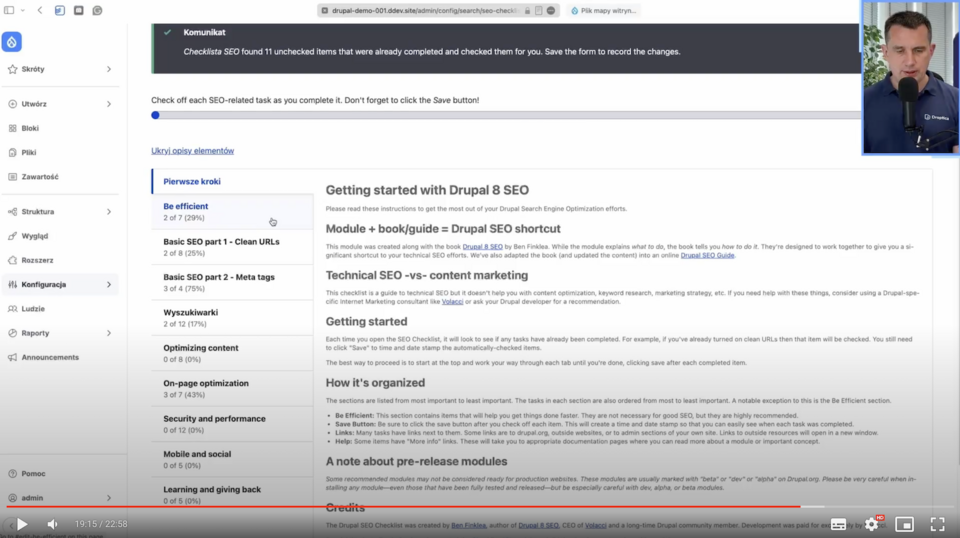Open the Zawartość menu item
The image size is (960, 538).
point(40,177)
